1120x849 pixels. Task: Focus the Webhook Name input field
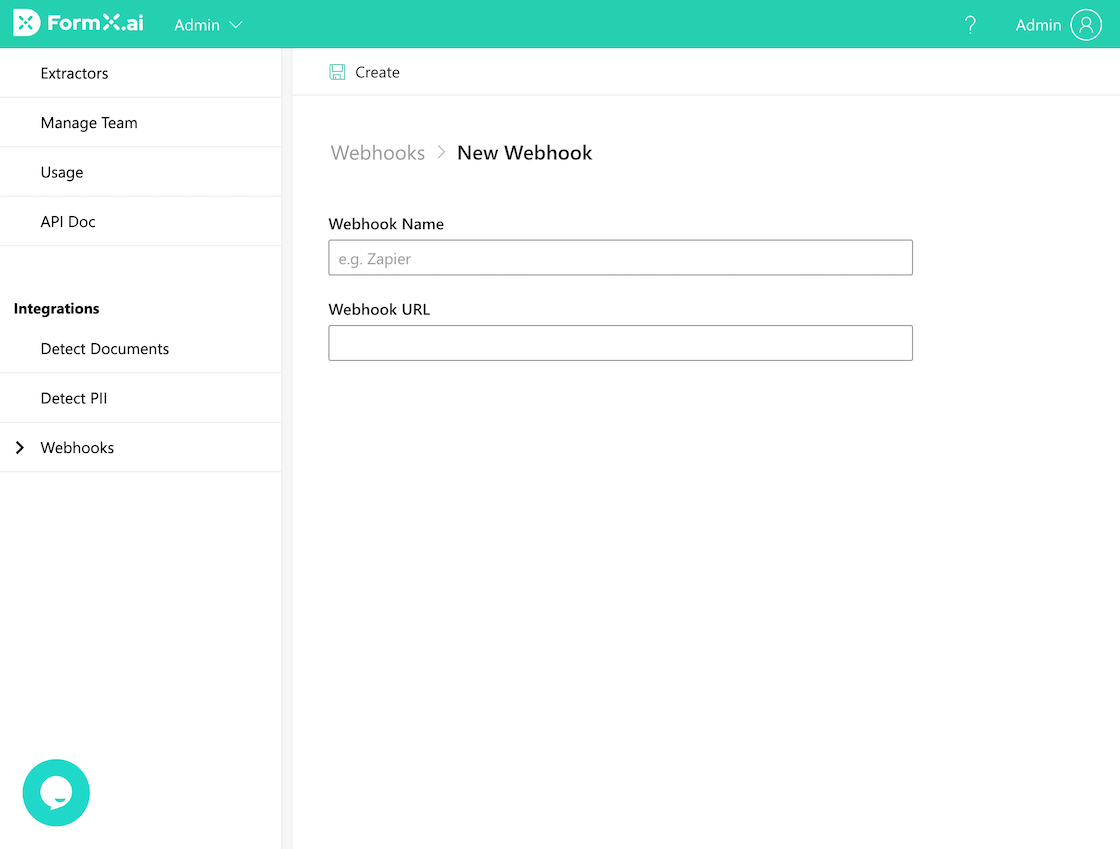[x=620, y=258]
